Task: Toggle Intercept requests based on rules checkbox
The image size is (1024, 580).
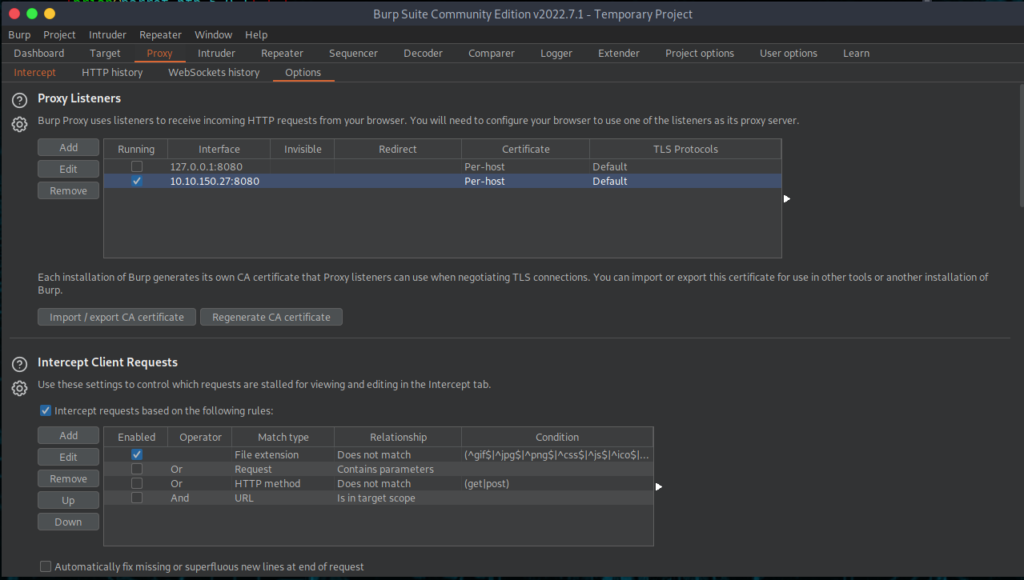Action: pyautogui.click(x=46, y=411)
